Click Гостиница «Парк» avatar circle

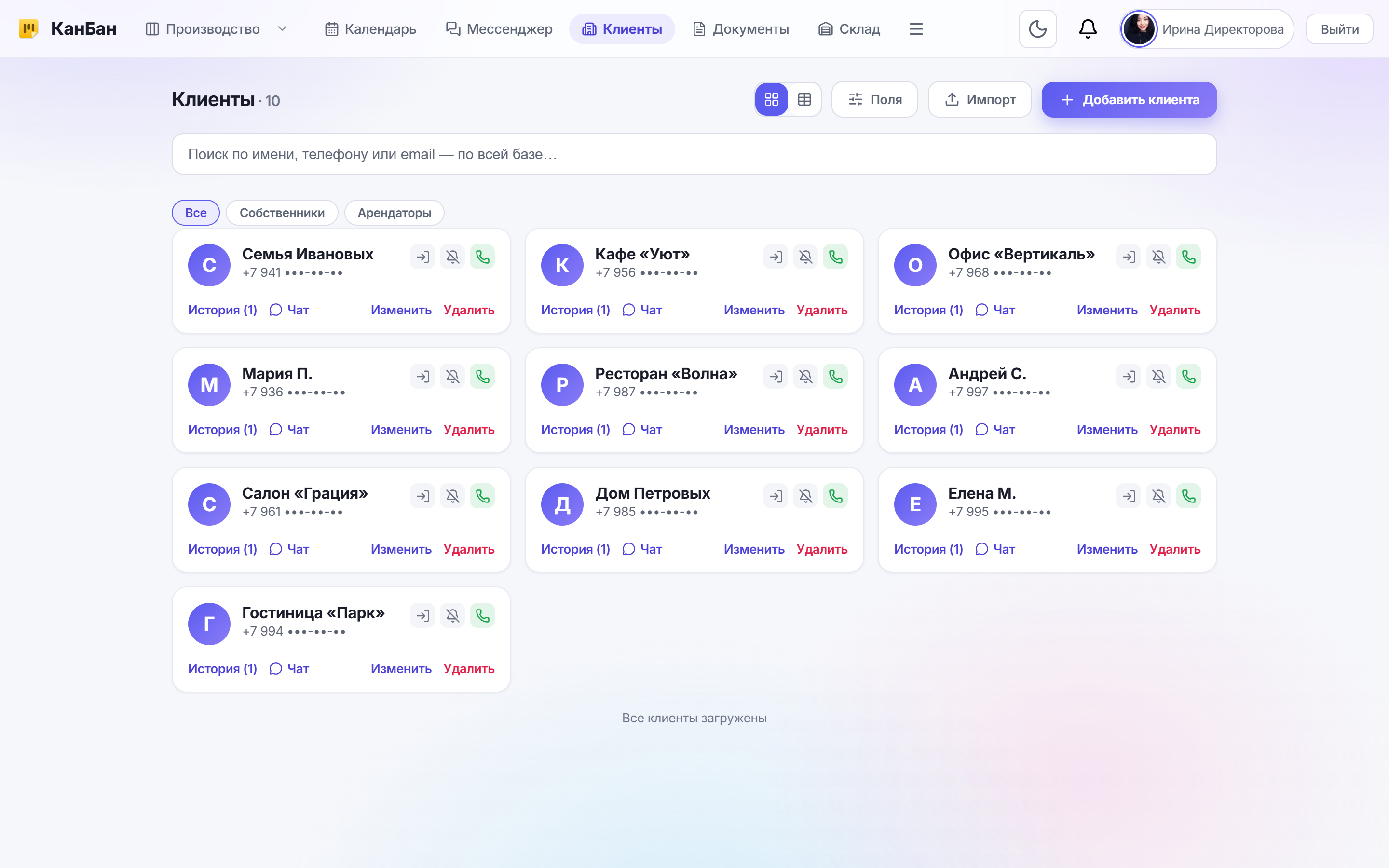pos(209,624)
